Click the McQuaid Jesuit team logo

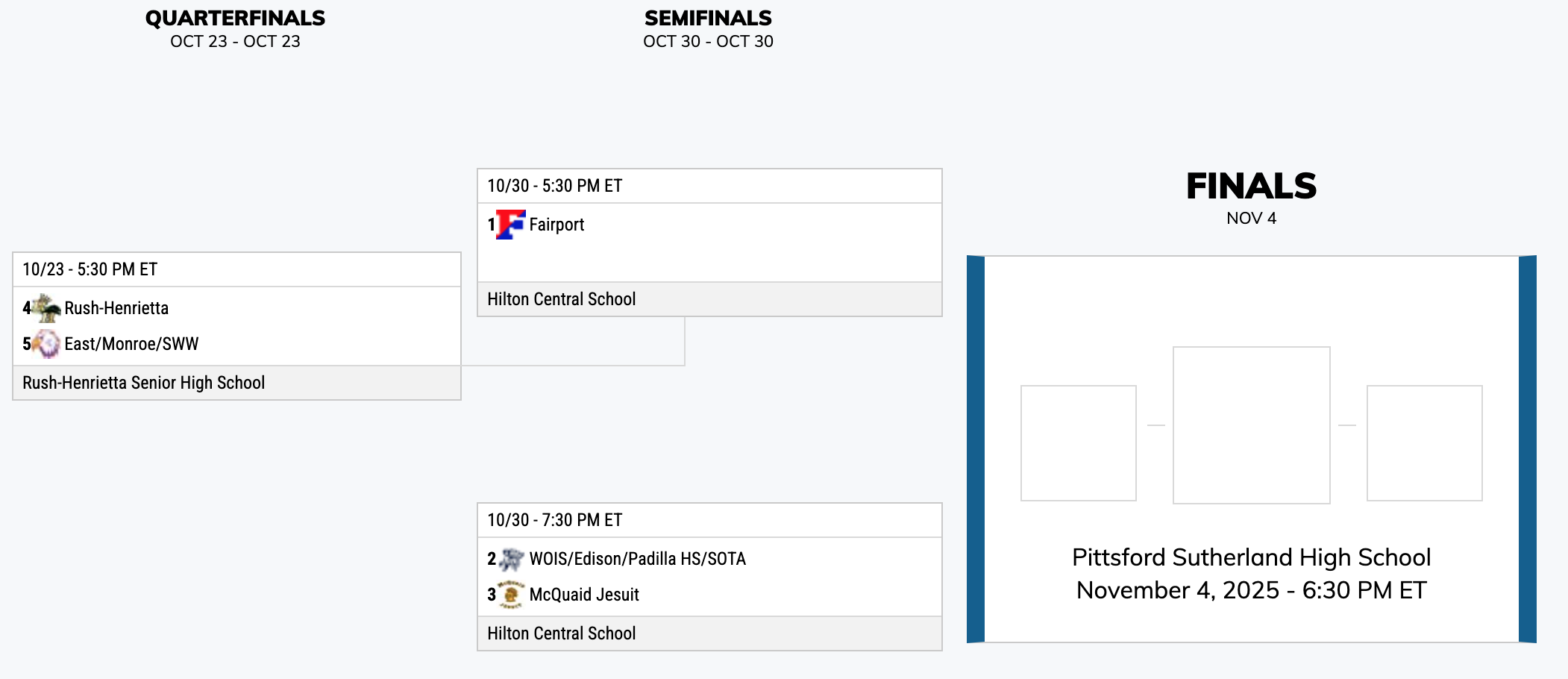point(512,595)
